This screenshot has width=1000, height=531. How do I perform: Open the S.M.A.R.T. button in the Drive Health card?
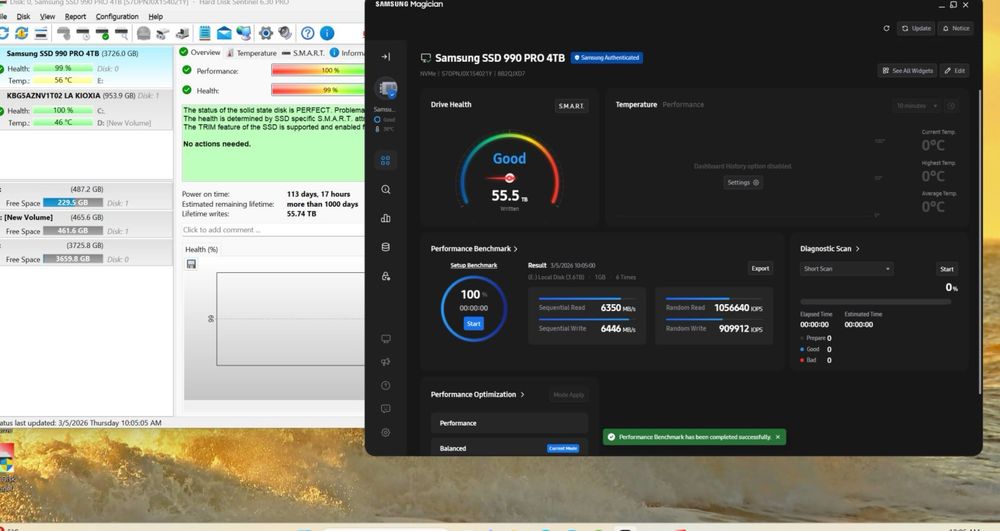click(571, 106)
